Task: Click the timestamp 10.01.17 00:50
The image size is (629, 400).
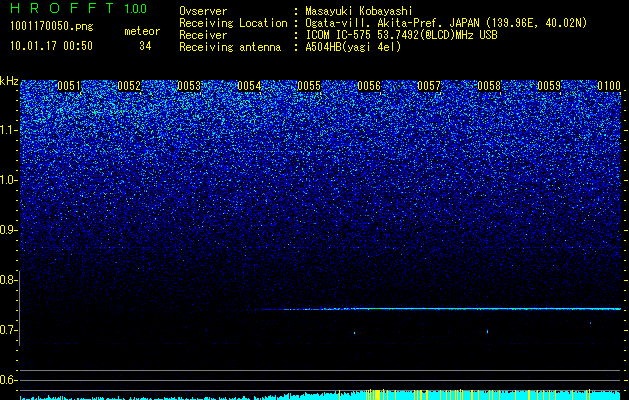Action: pos(51,46)
